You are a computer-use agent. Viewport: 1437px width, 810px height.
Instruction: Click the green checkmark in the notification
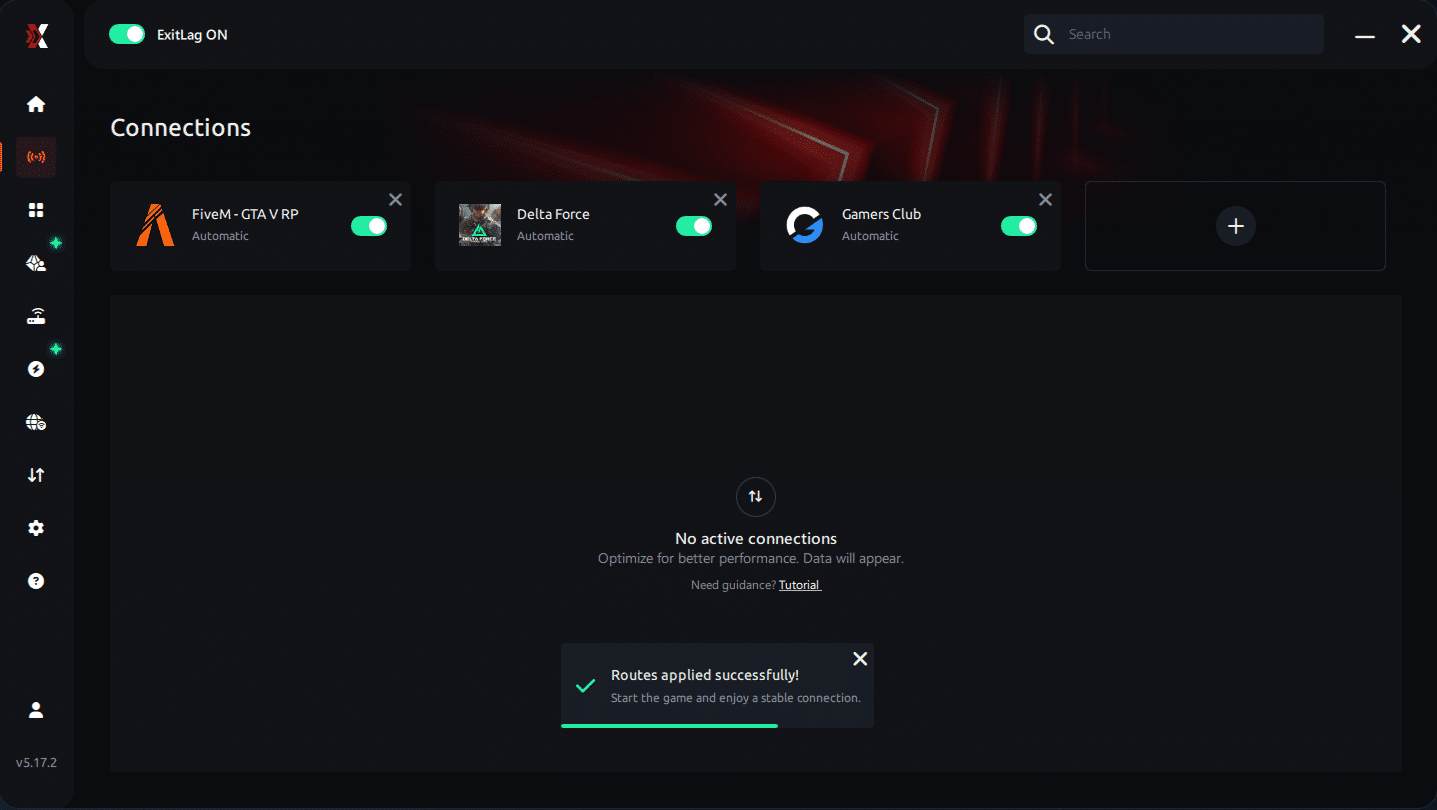pyautogui.click(x=586, y=686)
